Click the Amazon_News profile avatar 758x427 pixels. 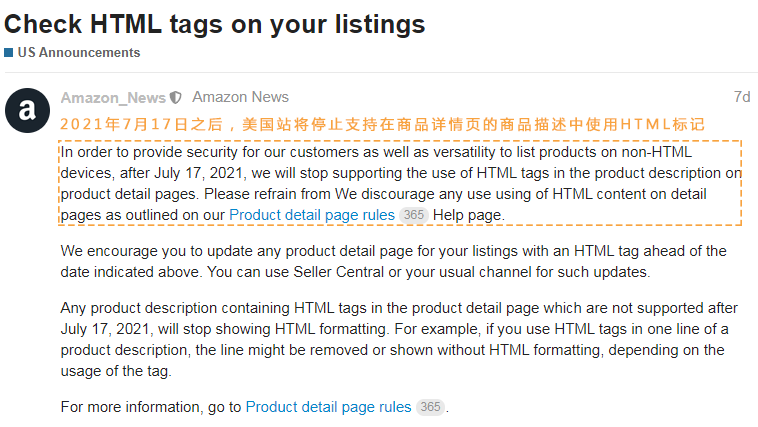(27, 109)
